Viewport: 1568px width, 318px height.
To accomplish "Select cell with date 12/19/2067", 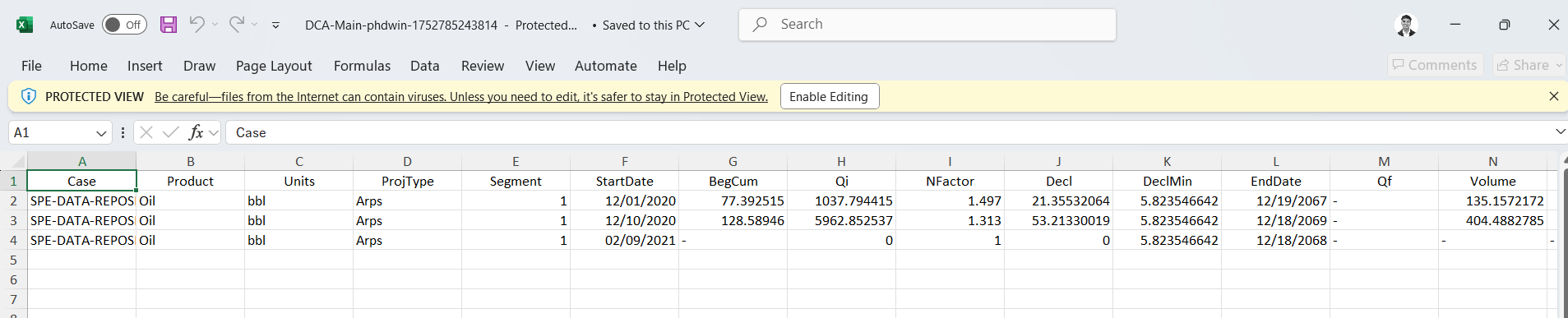I will (1276, 200).
